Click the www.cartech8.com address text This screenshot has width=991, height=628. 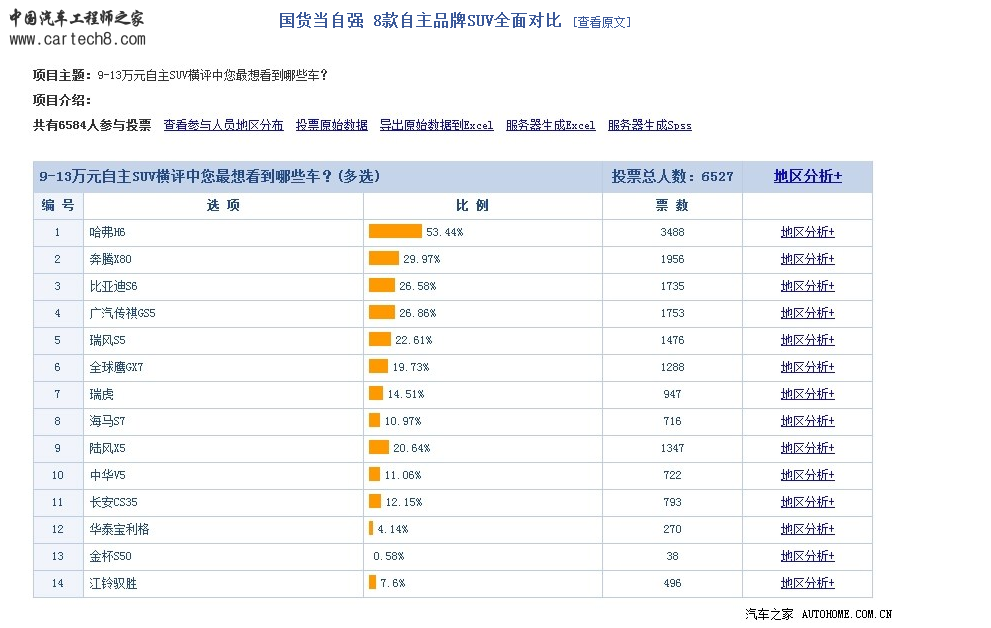point(77,39)
